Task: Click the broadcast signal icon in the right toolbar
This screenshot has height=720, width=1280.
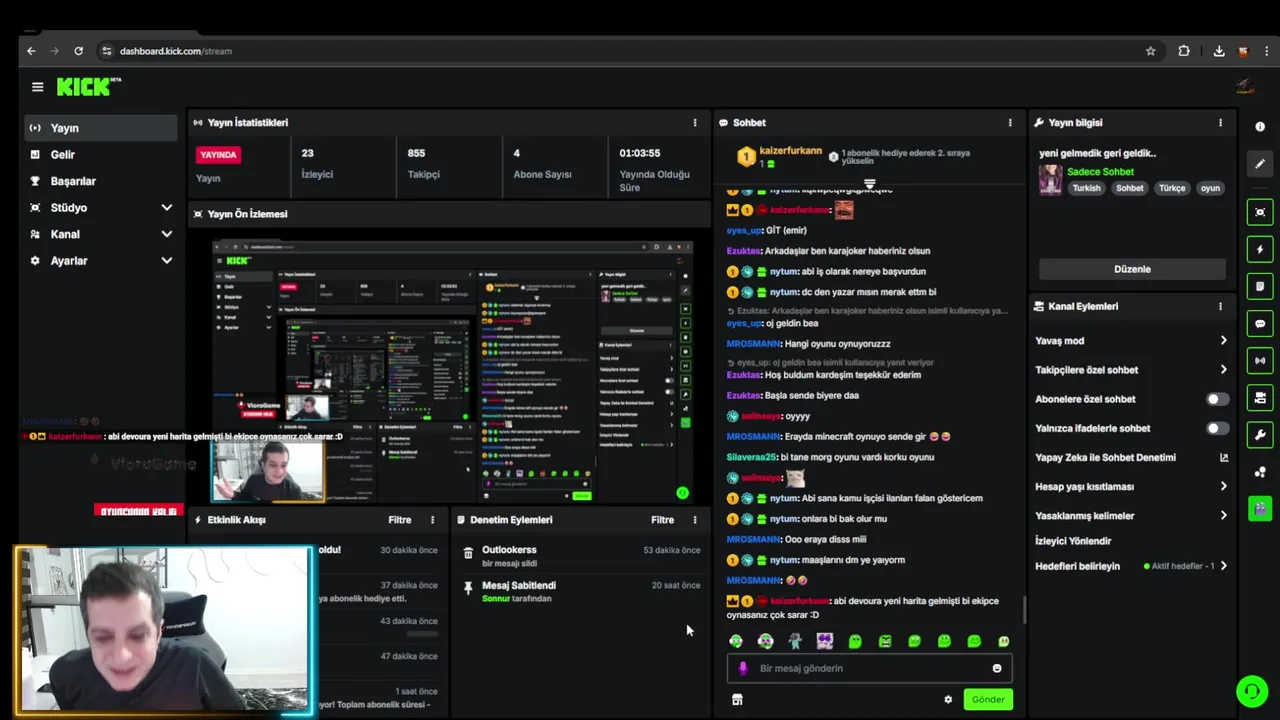Action: [1260, 360]
